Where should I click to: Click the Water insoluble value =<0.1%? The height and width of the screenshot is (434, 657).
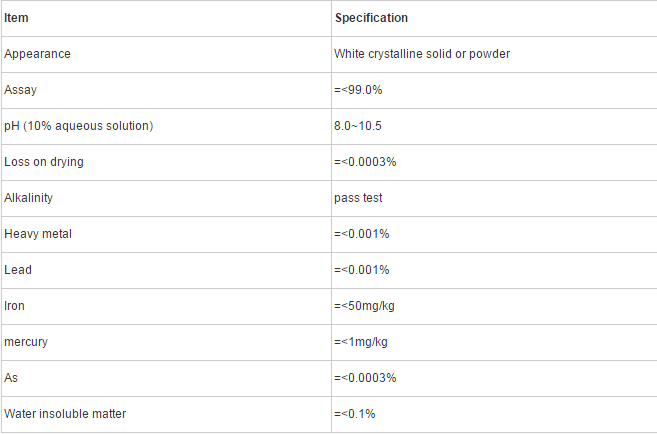click(355, 414)
